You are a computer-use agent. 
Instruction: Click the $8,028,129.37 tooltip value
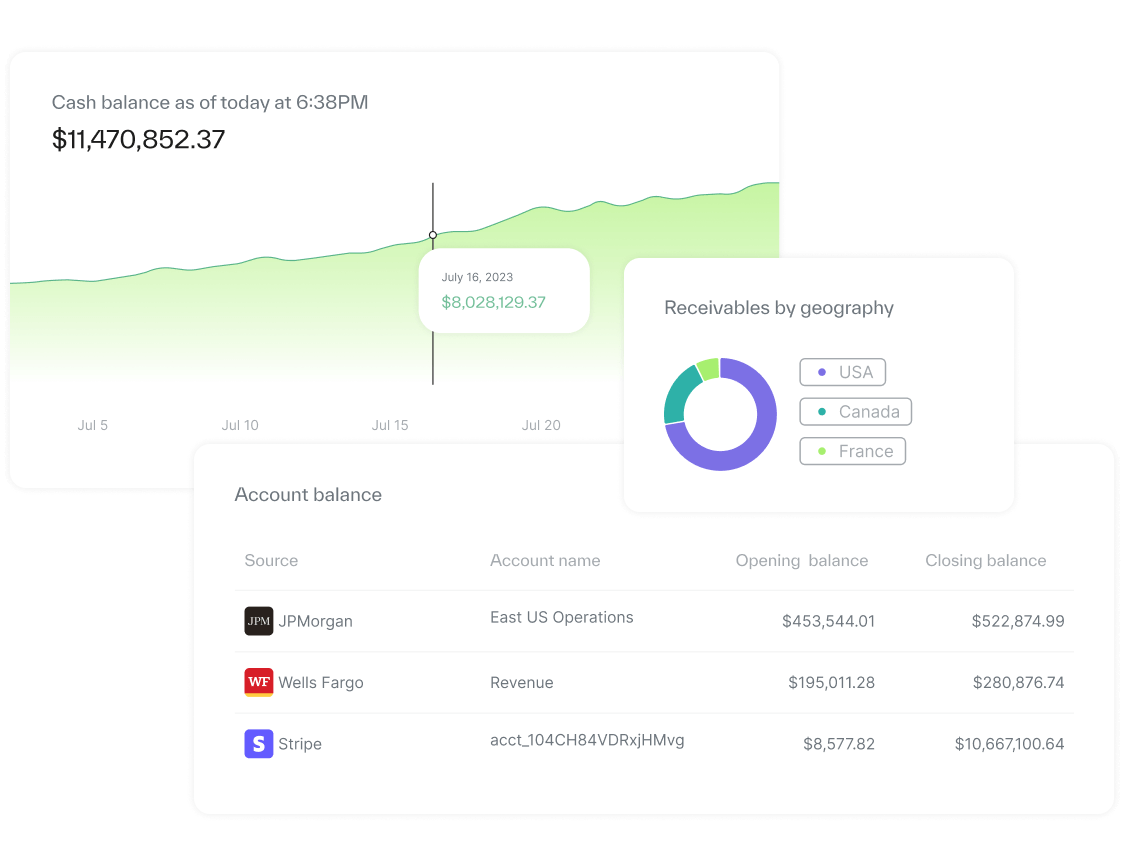(493, 302)
